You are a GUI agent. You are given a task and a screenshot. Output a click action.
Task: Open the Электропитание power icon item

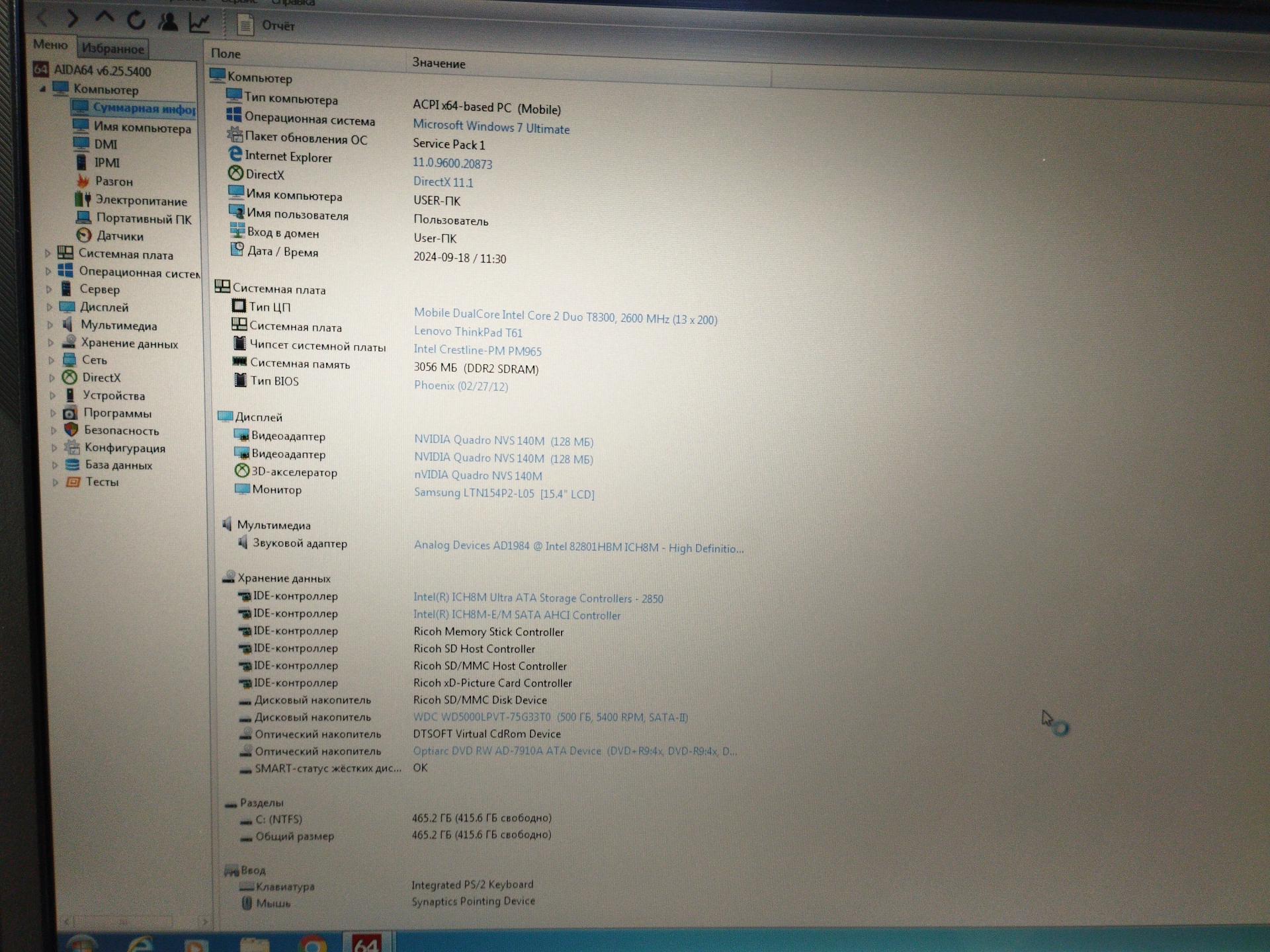(83, 199)
